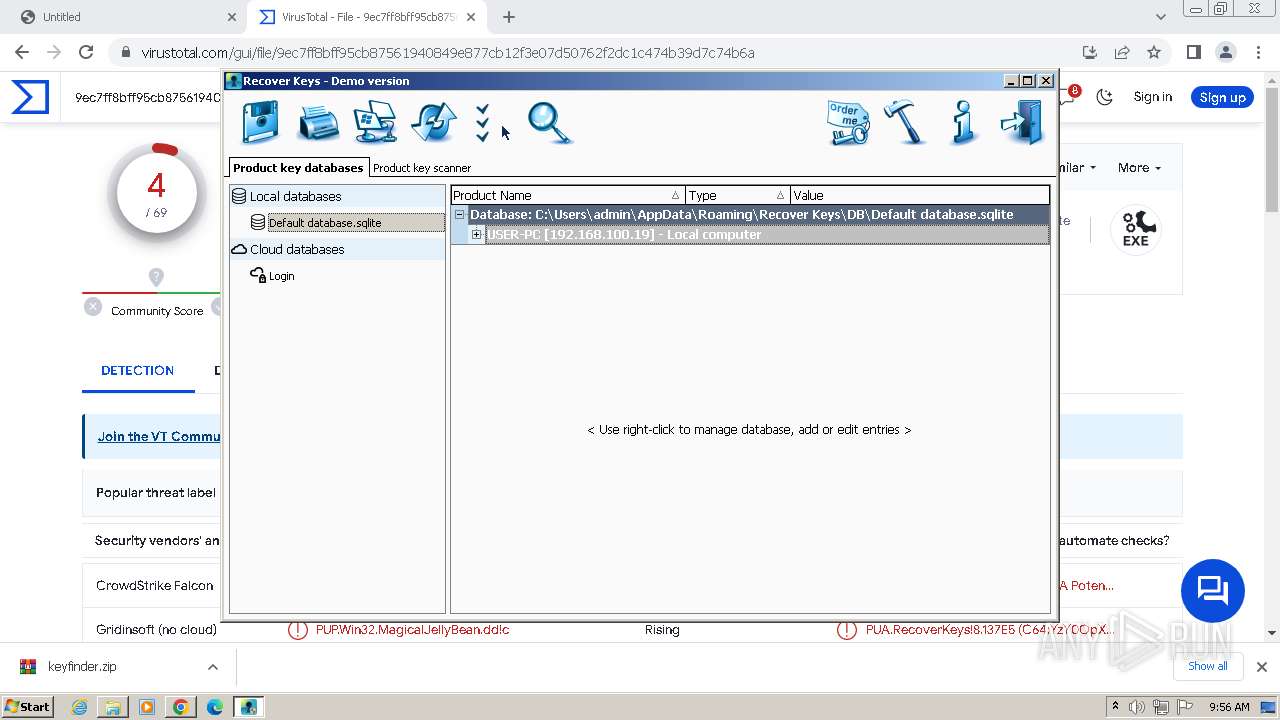This screenshot has height=720, width=1280.
Task: Click the info About icon
Action: [x=963, y=123]
